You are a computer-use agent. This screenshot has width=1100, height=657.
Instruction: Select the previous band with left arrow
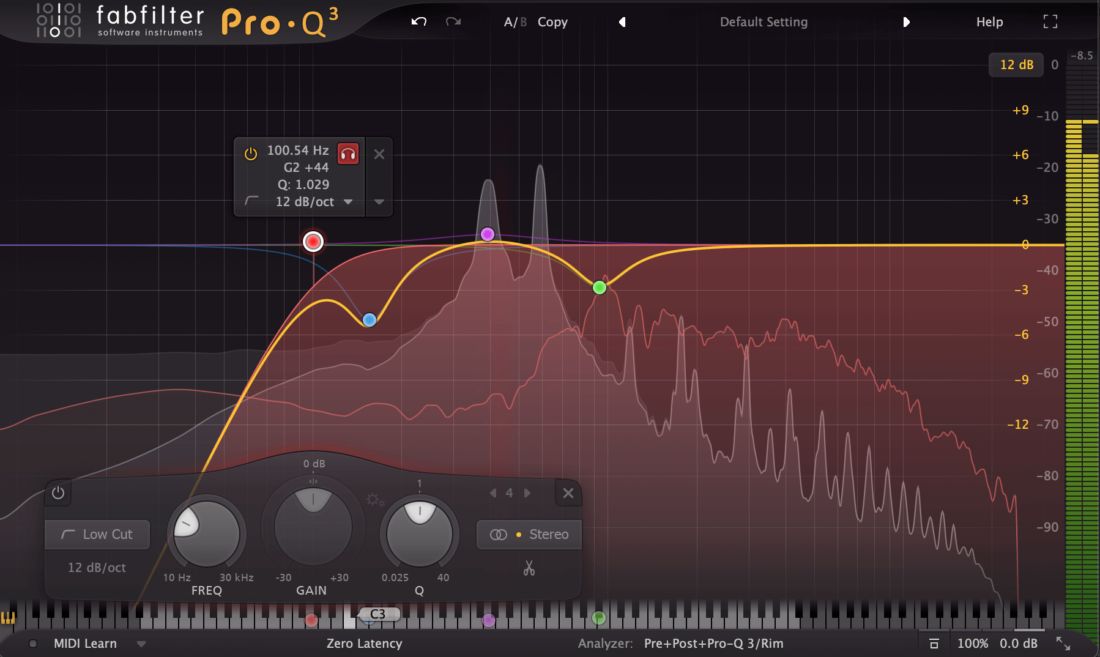[x=492, y=493]
